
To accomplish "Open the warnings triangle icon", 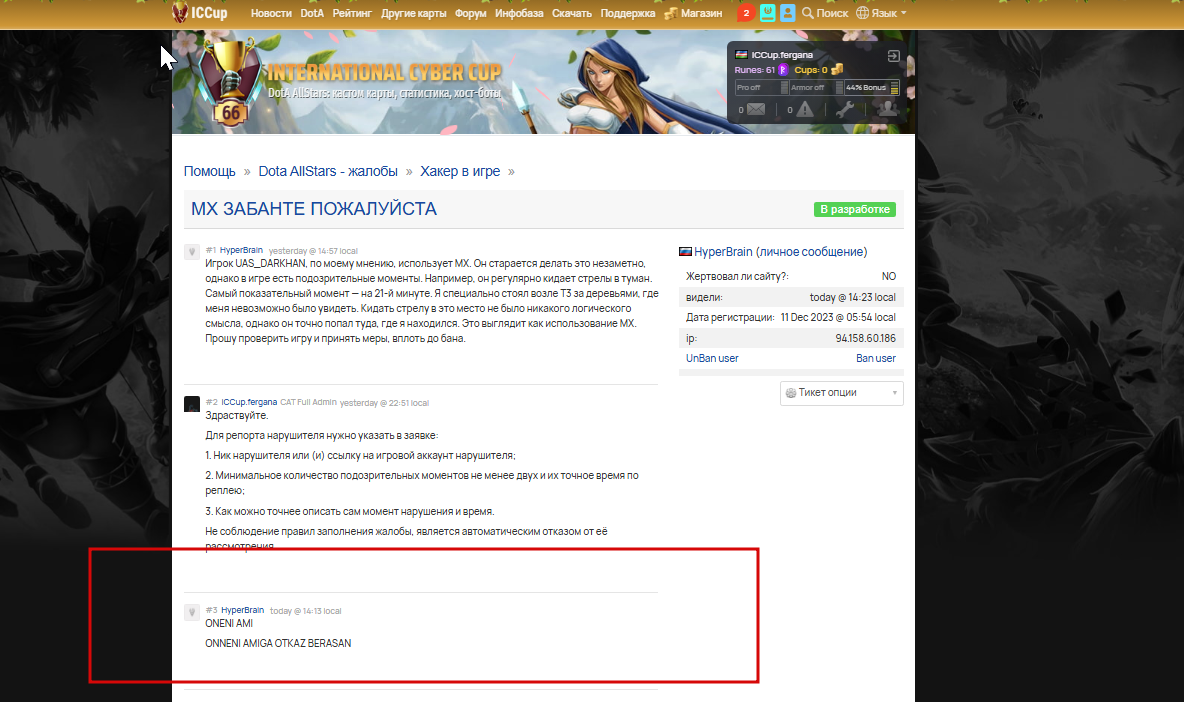I will coord(805,109).
